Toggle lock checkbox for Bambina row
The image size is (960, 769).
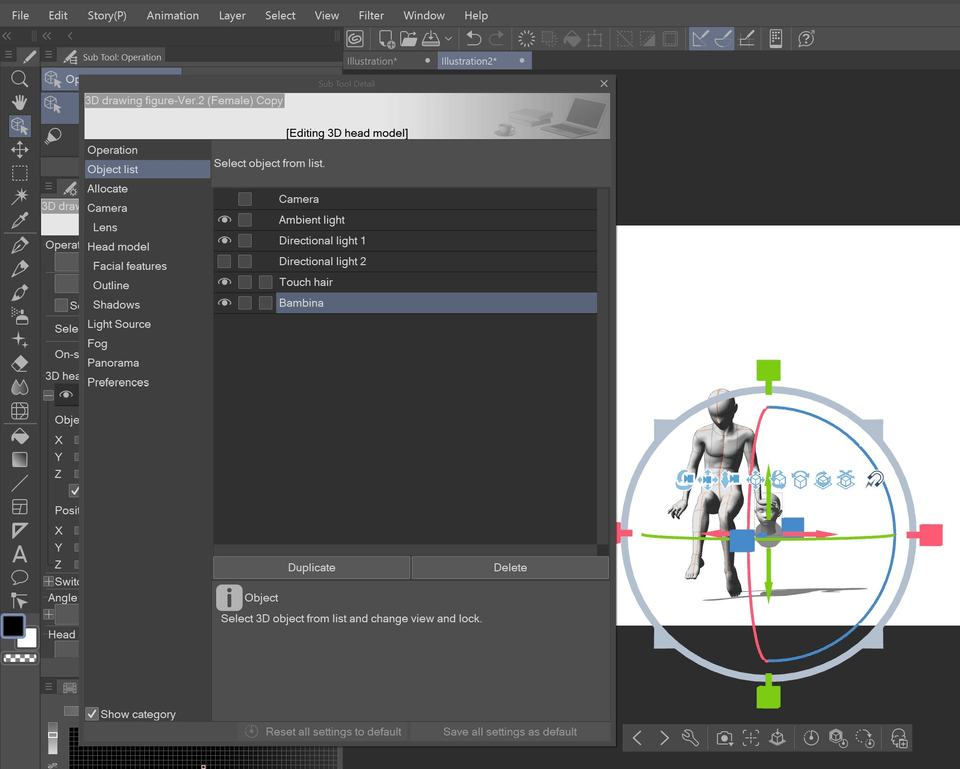click(x=245, y=303)
